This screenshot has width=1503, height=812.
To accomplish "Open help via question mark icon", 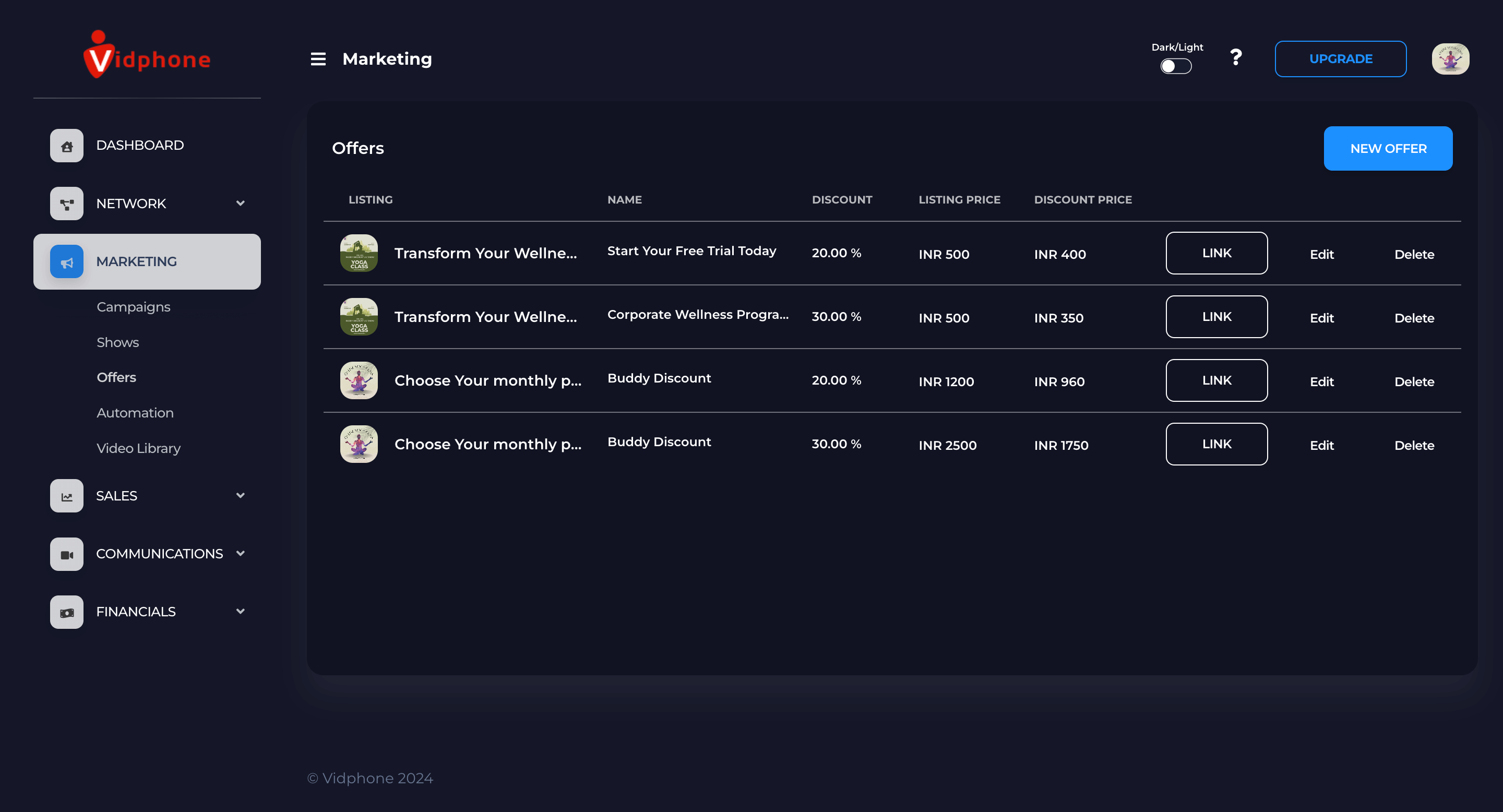I will pos(1235,57).
